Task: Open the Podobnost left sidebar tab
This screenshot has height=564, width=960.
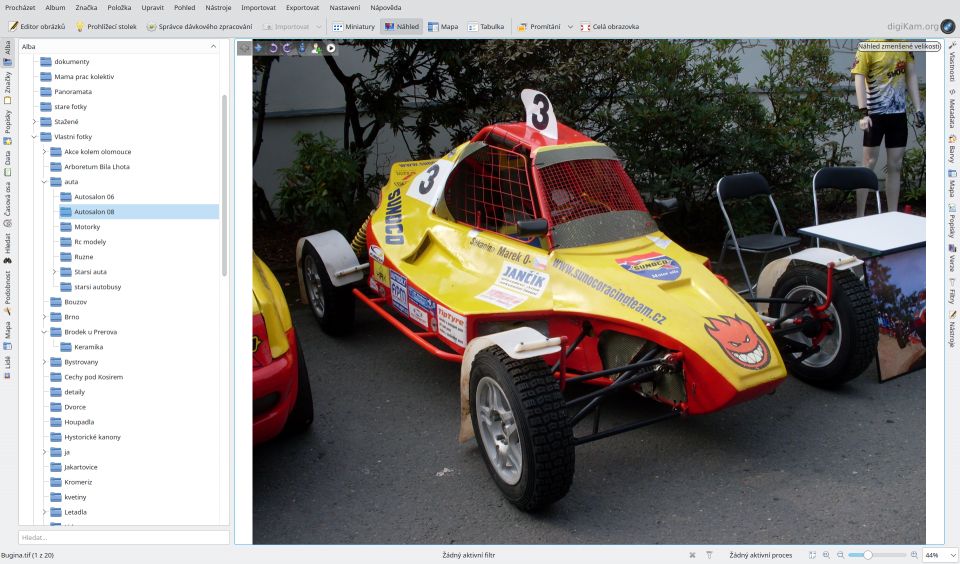Action: click(7, 292)
